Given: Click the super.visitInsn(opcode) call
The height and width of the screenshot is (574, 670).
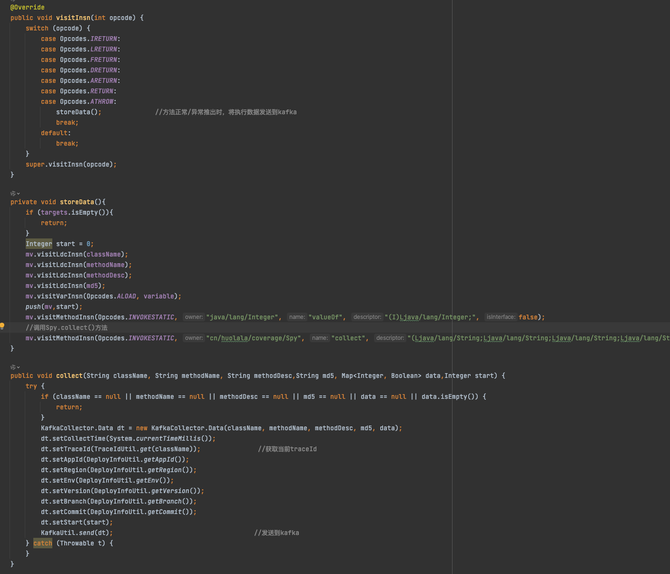Looking at the screenshot, I should pos(70,164).
